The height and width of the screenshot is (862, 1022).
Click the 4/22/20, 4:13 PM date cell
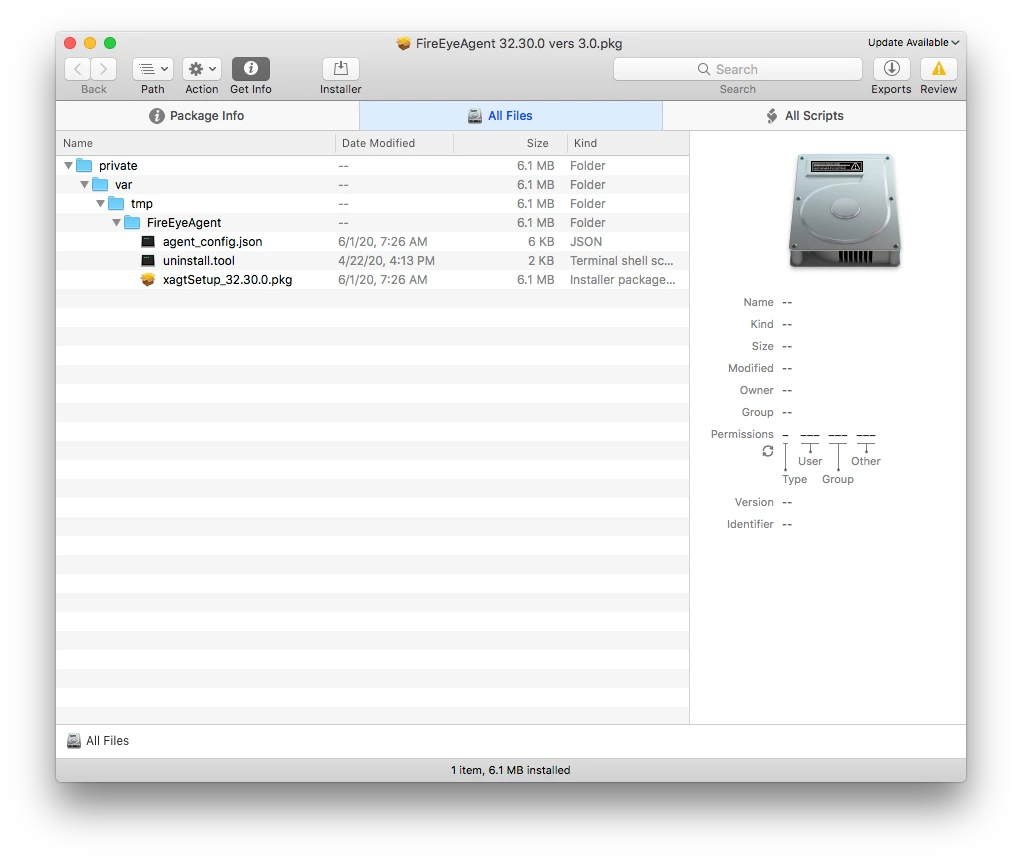point(387,261)
